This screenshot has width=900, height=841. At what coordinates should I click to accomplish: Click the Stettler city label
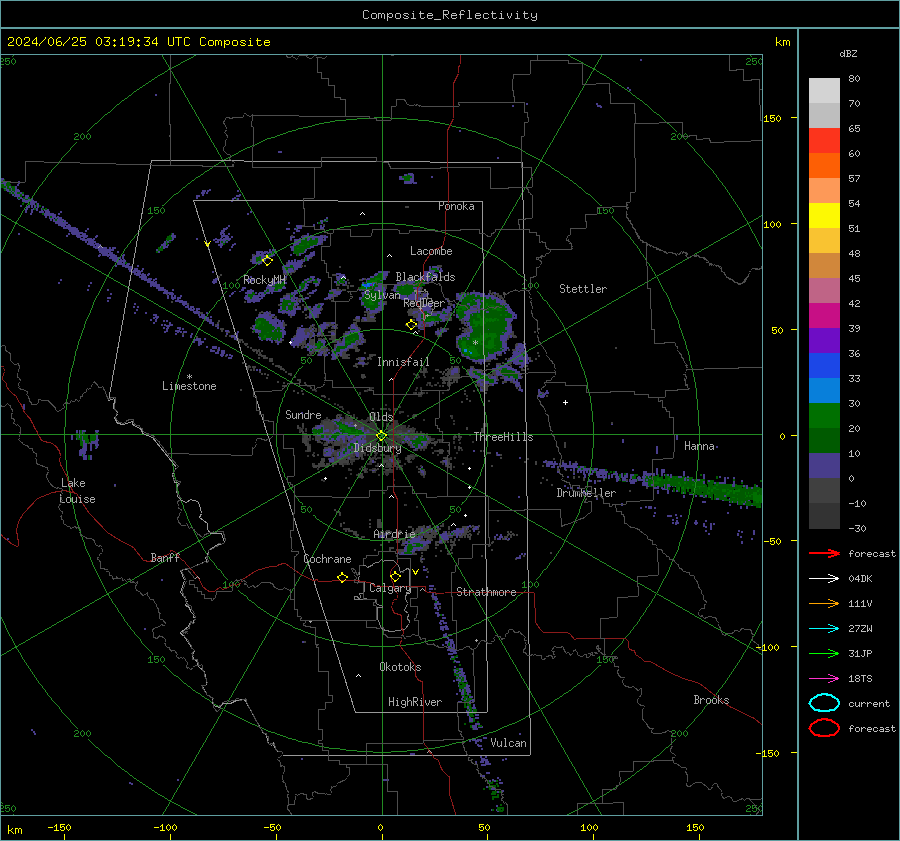(x=583, y=289)
